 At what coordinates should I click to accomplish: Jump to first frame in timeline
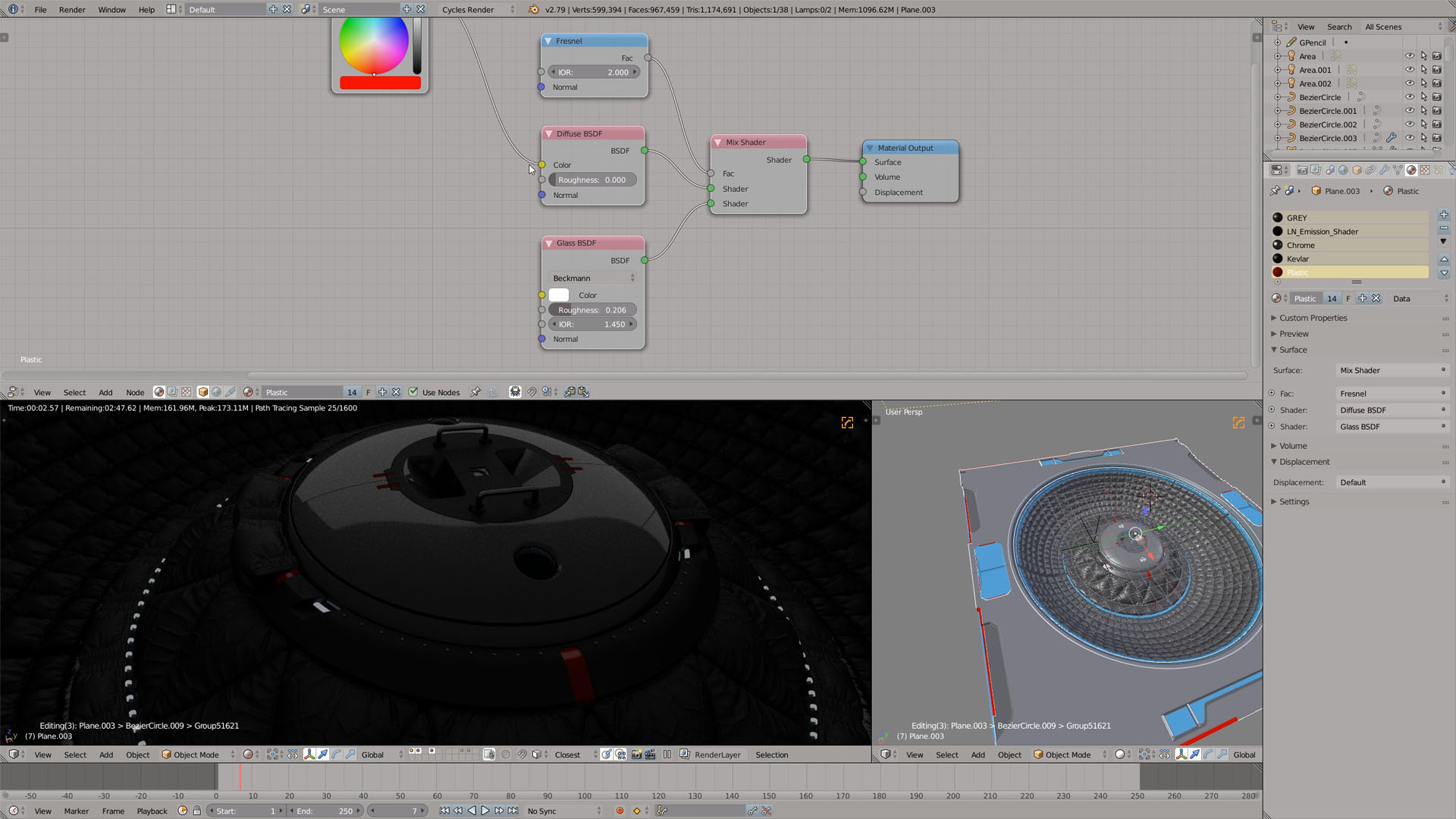click(x=444, y=811)
